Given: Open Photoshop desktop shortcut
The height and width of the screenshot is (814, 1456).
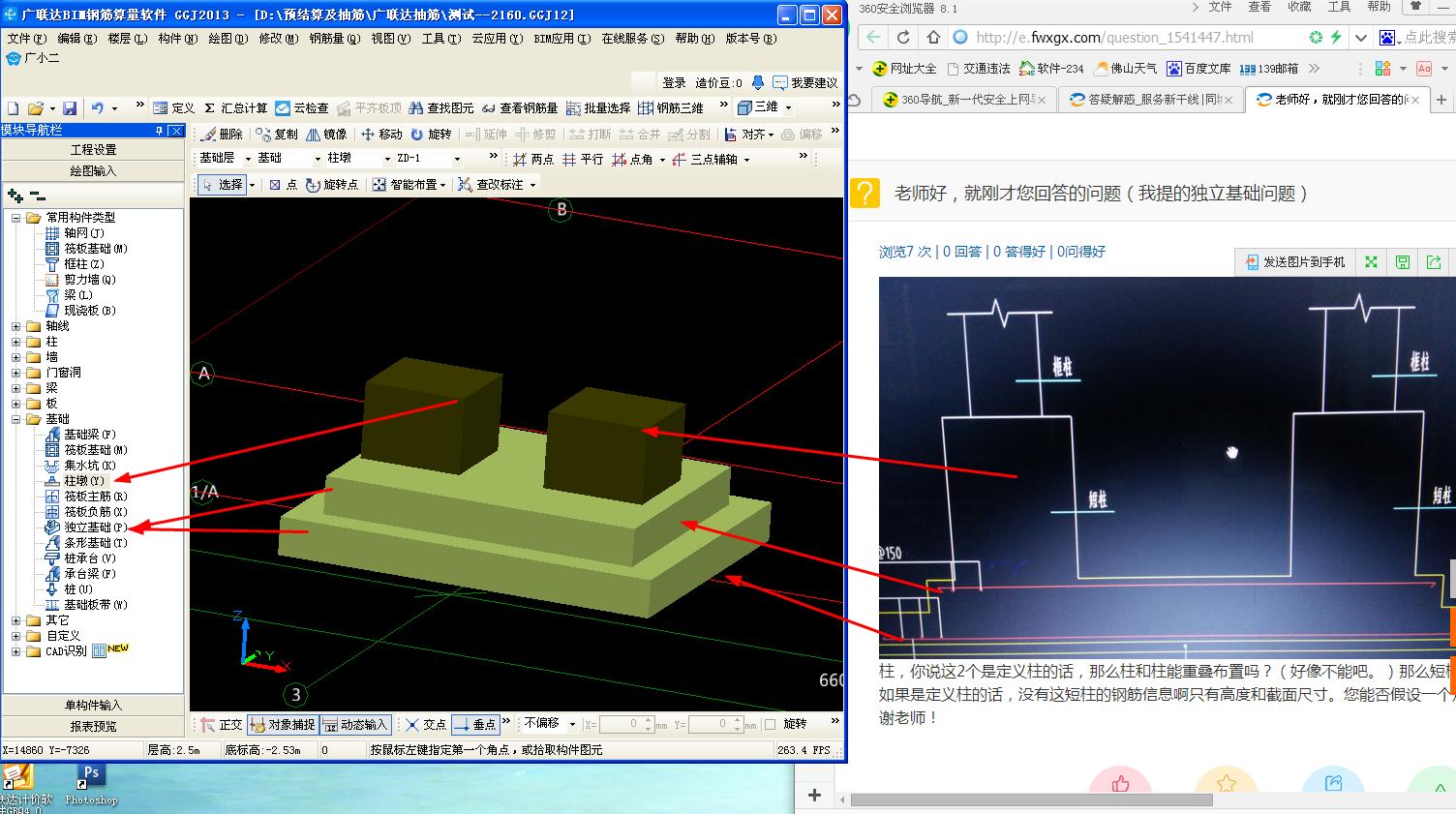Looking at the screenshot, I should (x=91, y=785).
